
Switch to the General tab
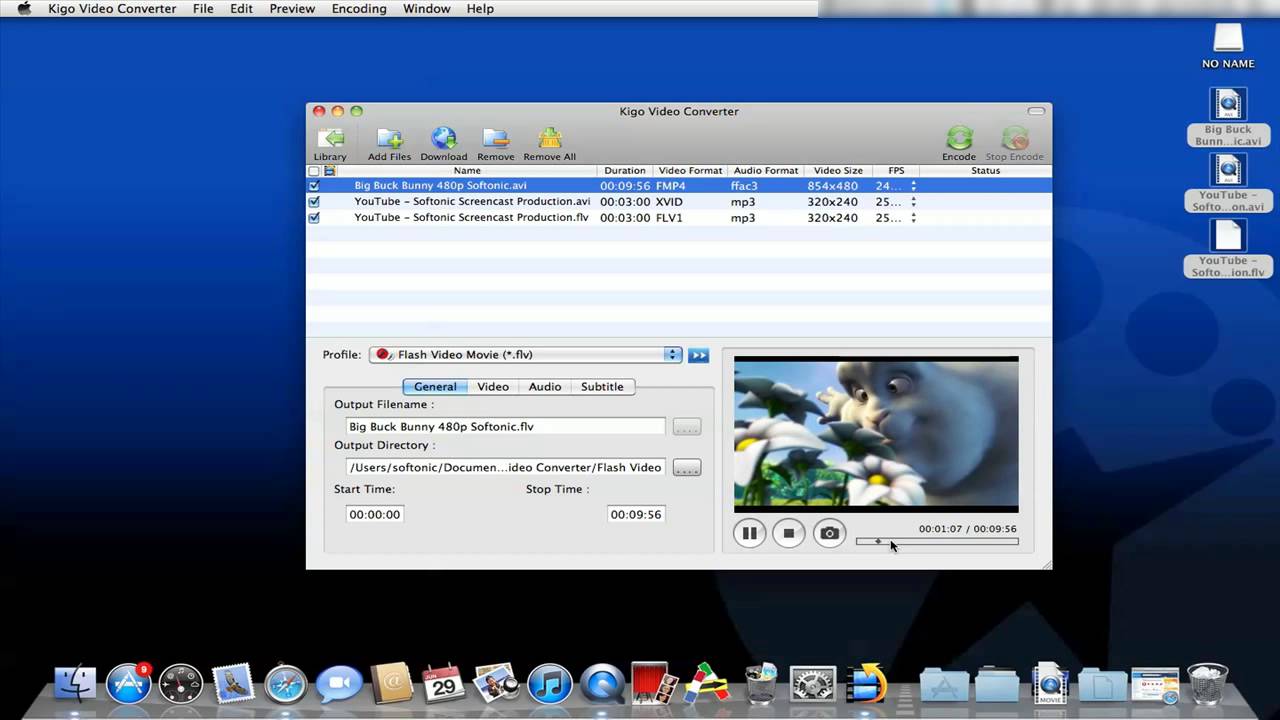coord(435,387)
